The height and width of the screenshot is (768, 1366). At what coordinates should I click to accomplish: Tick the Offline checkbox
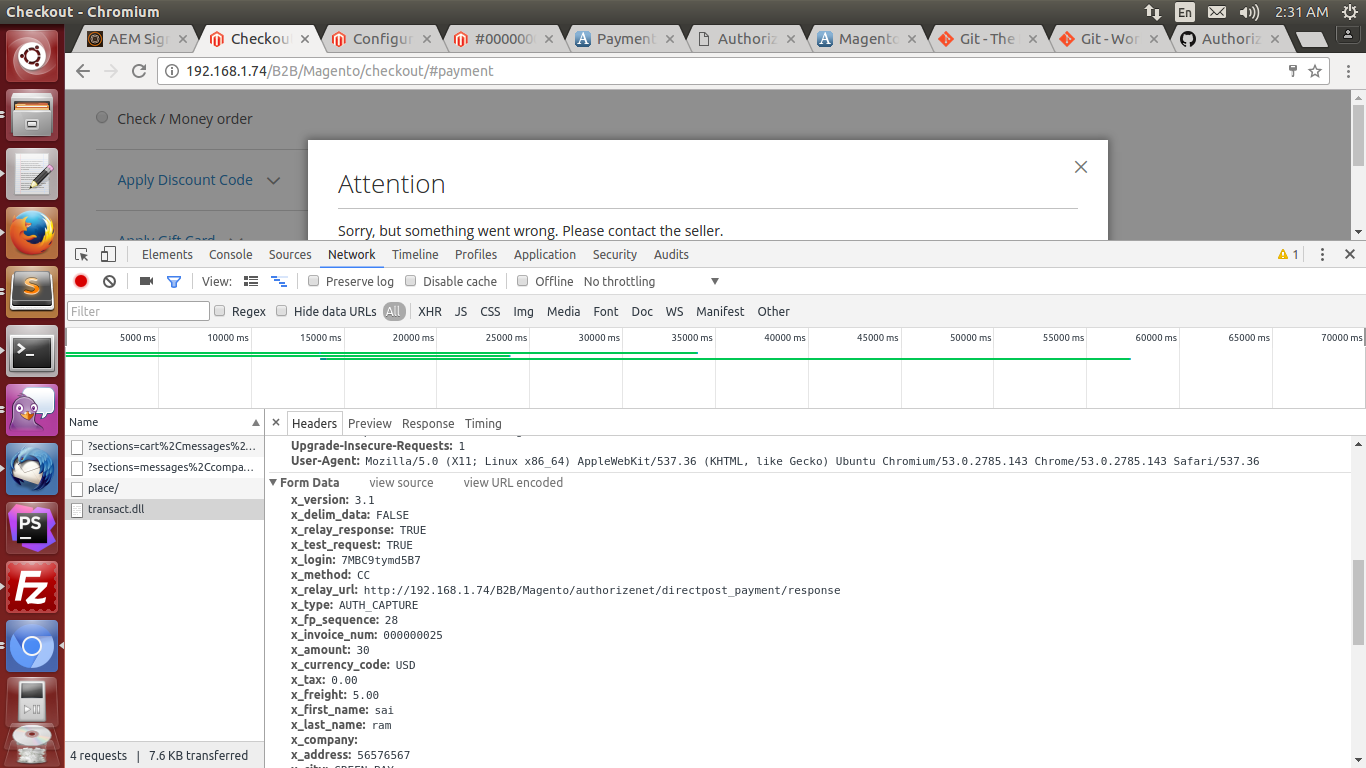click(x=522, y=282)
